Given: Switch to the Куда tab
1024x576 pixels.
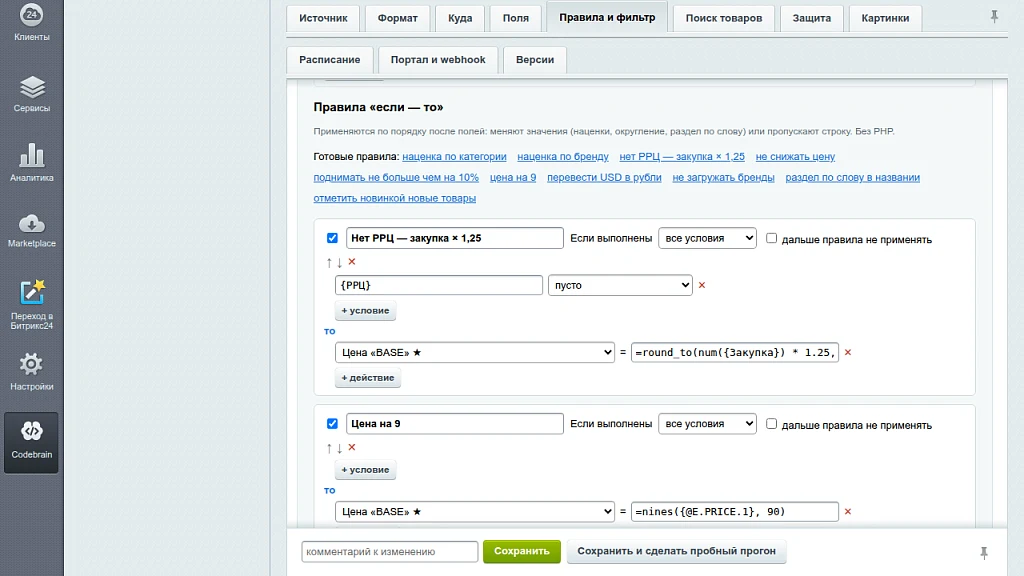Looking at the screenshot, I should (460, 18).
